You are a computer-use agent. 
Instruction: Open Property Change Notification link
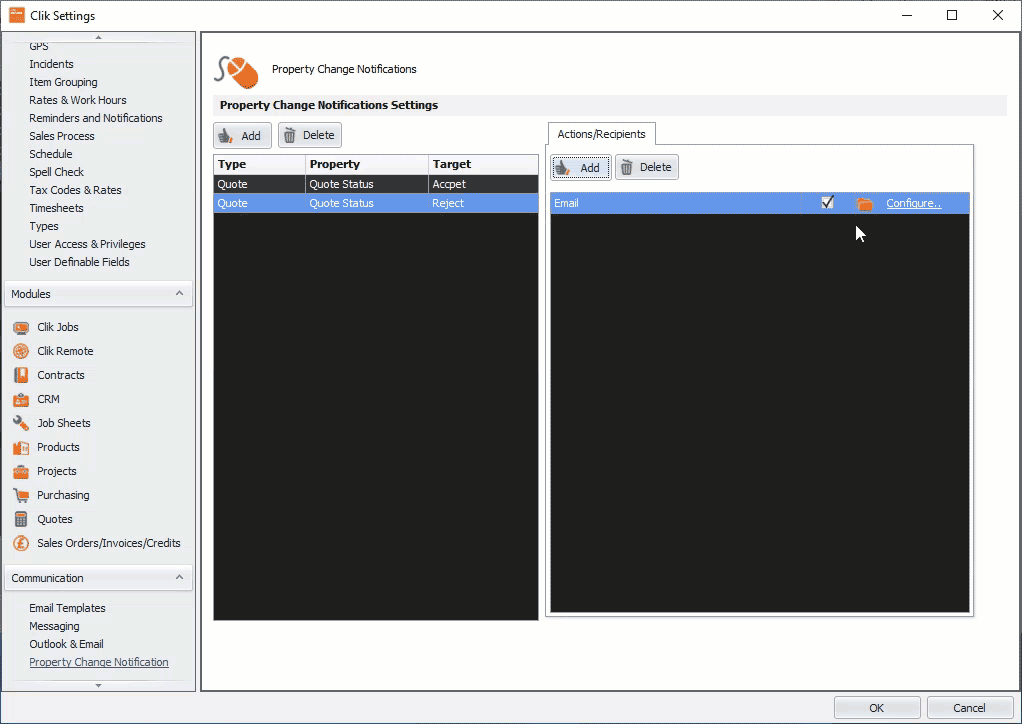pyautogui.click(x=99, y=662)
